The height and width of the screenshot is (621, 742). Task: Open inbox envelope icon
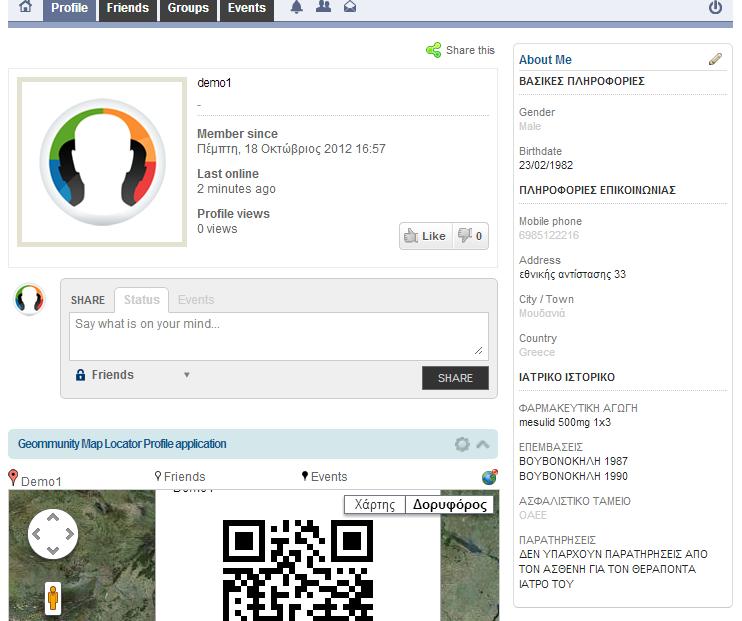tap(350, 7)
